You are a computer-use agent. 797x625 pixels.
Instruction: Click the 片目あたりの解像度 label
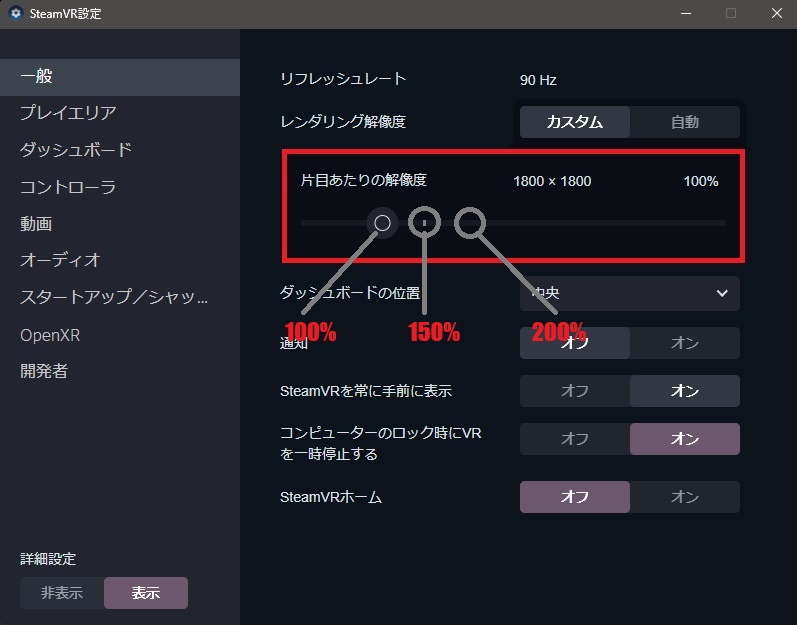(363, 180)
